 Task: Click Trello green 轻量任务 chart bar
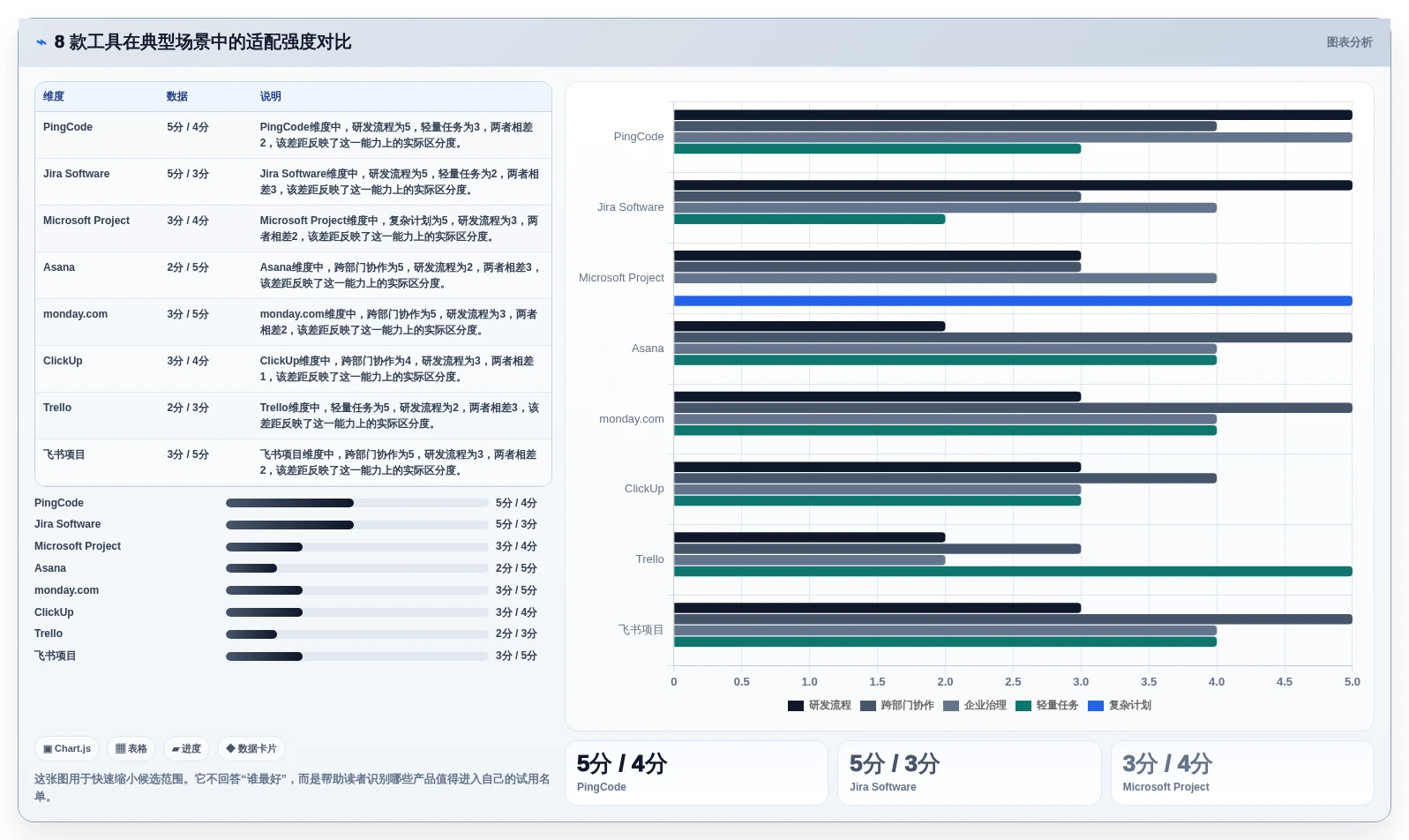(1013, 572)
